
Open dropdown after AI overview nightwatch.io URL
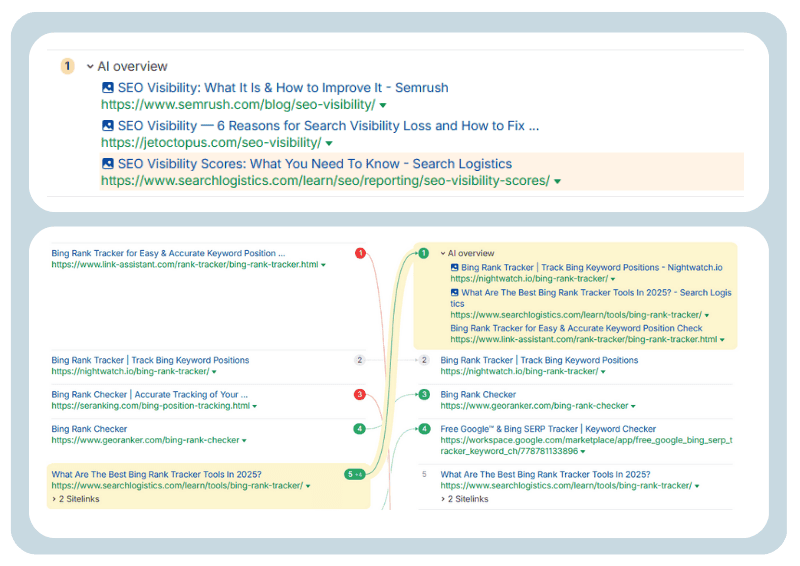click(613, 279)
